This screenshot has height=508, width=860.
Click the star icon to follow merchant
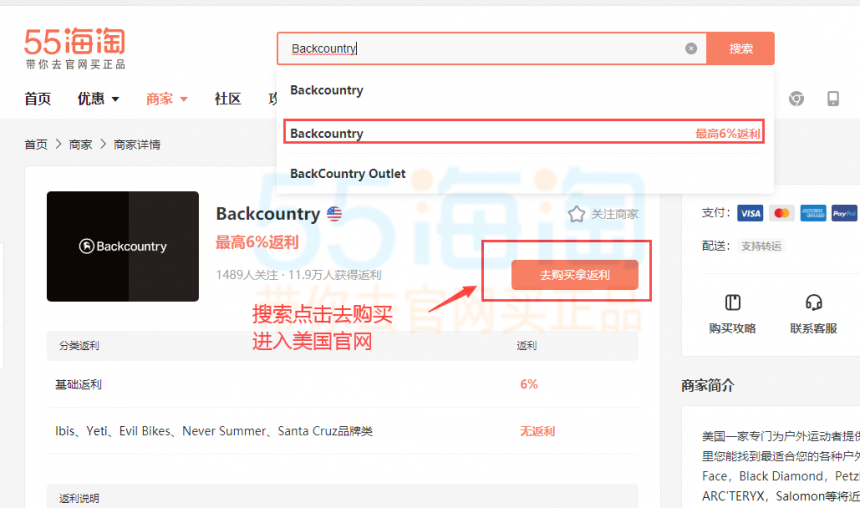pyautogui.click(x=576, y=214)
